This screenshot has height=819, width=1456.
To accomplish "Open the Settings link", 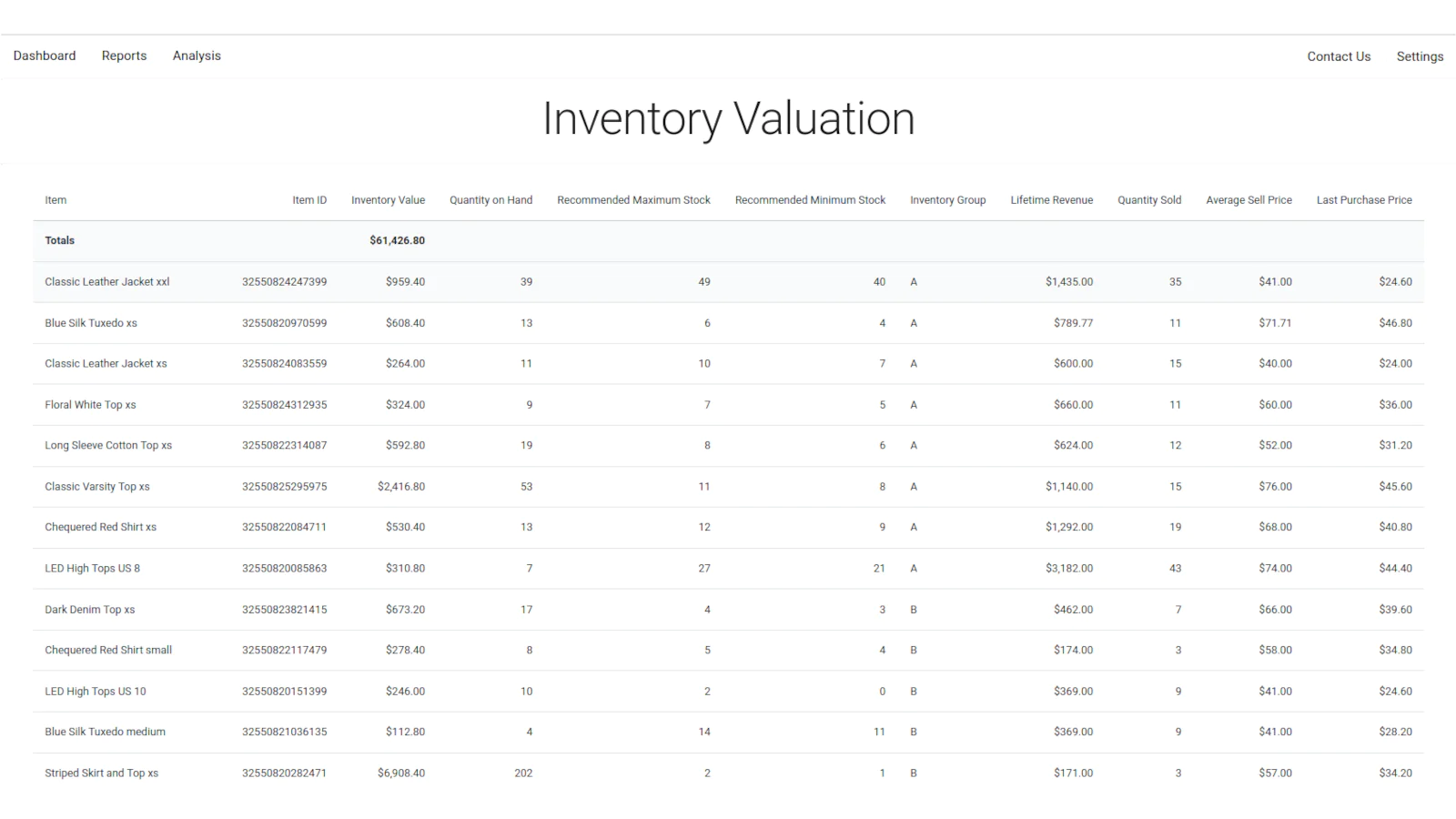I will tap(1420, 56).
